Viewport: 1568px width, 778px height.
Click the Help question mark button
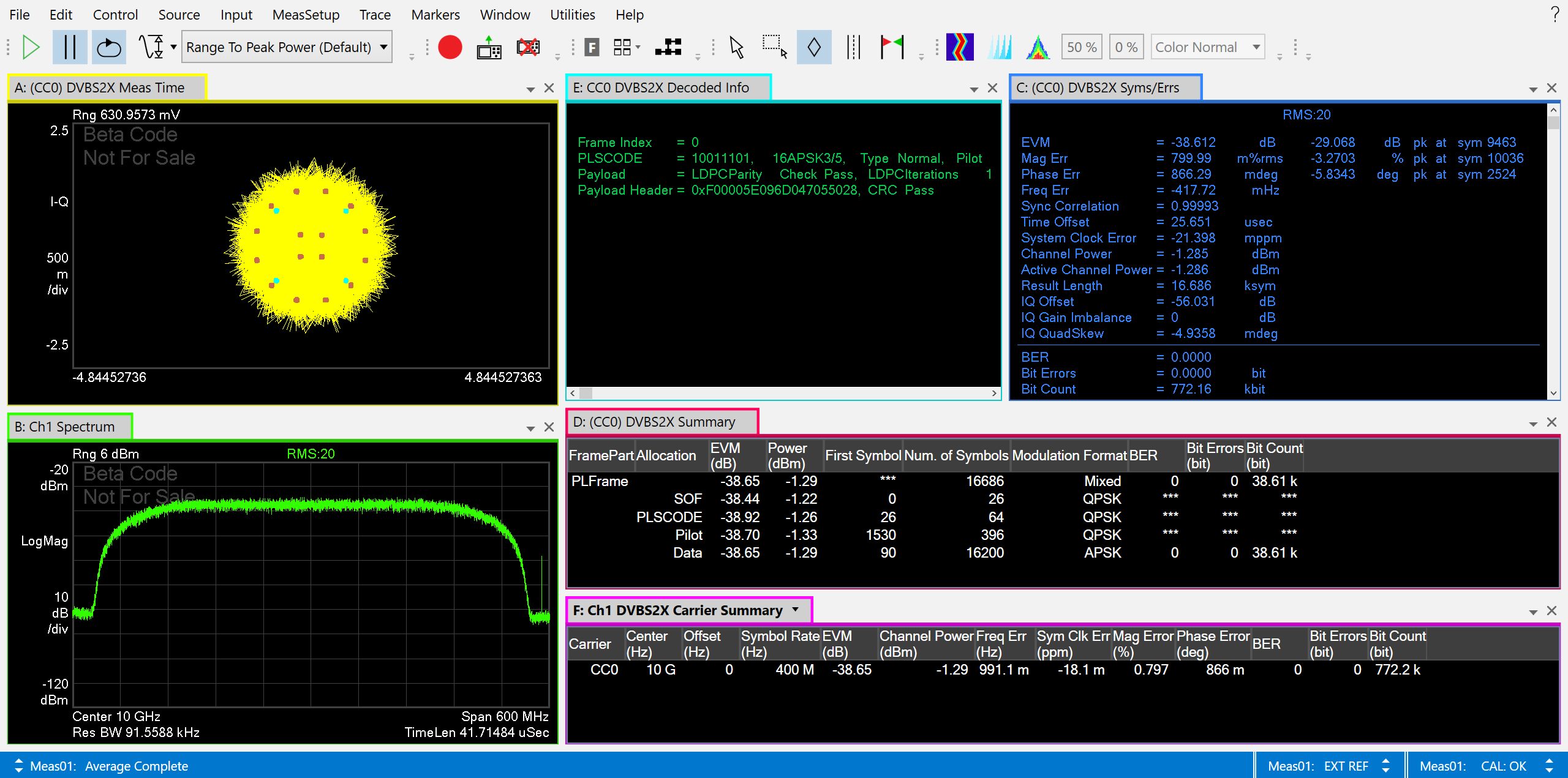tap(1554, 14)
